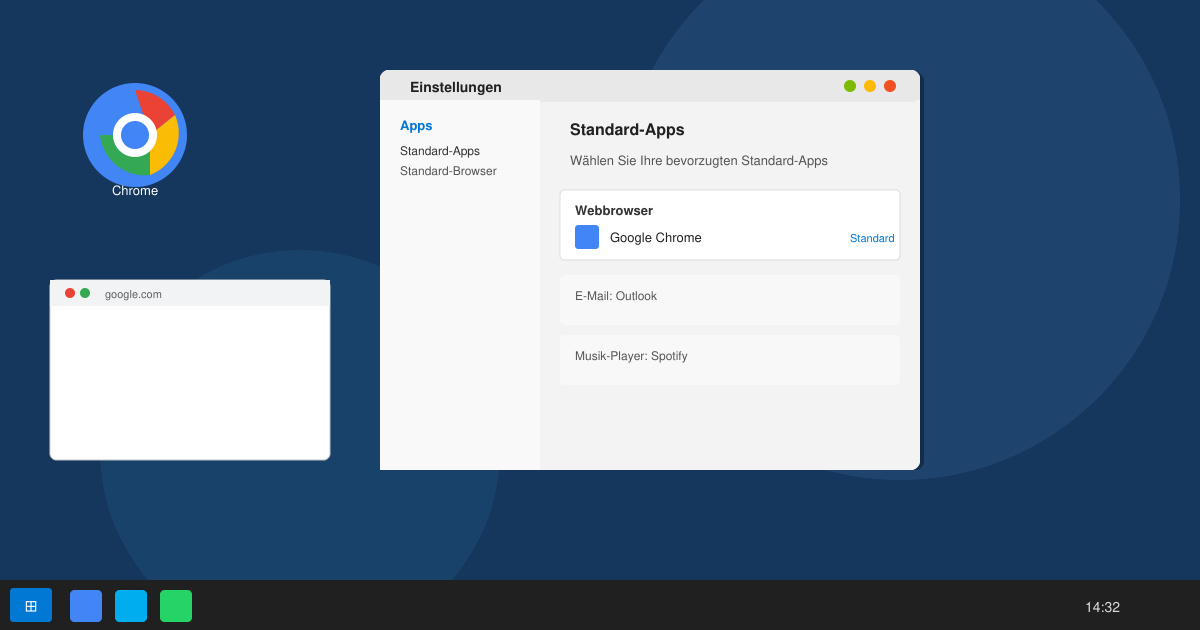Select the Apps section in sidebar

tap(416, 125)
